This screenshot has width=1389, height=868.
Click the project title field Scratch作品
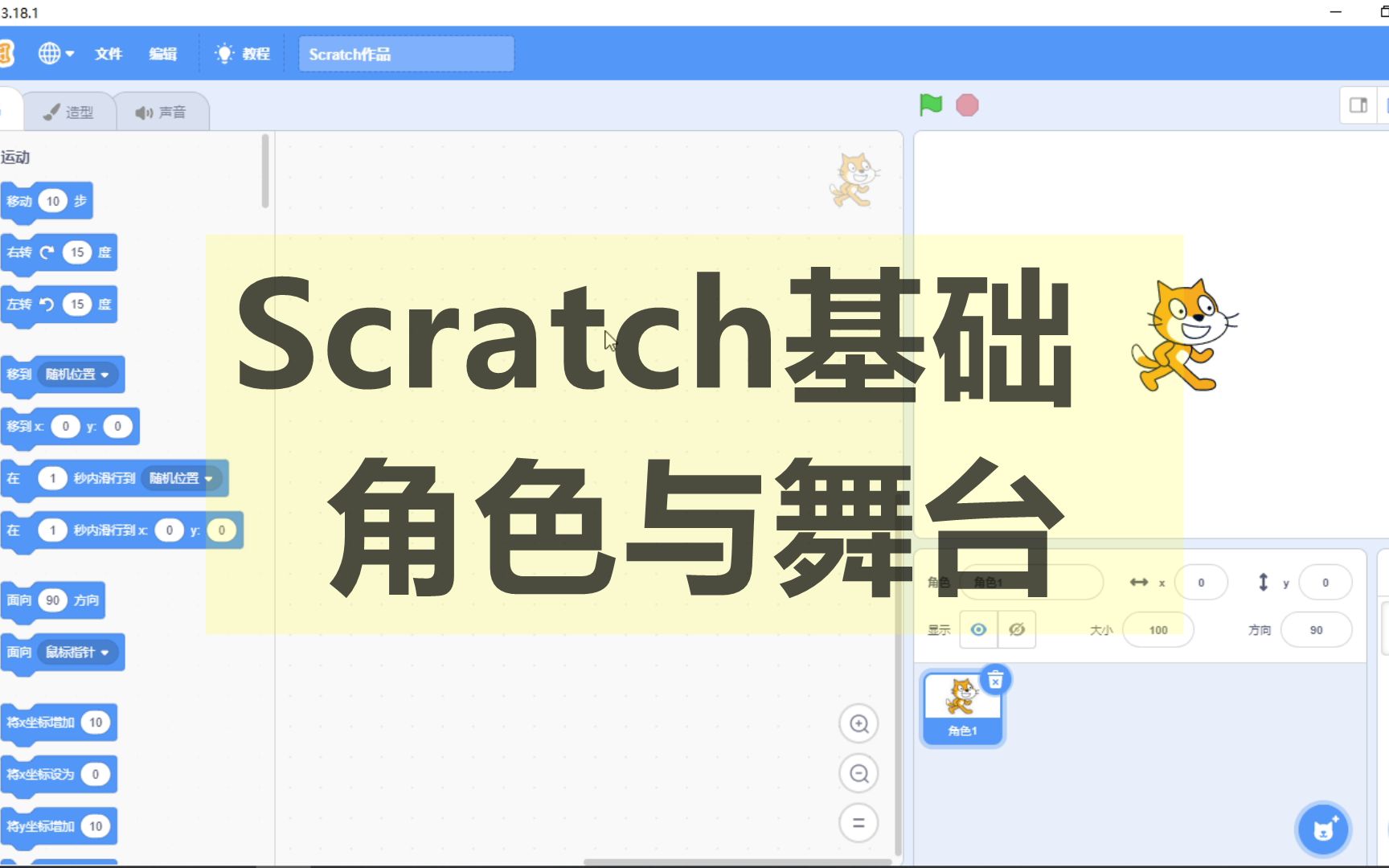pyautogui.click(x=406, y=54)
